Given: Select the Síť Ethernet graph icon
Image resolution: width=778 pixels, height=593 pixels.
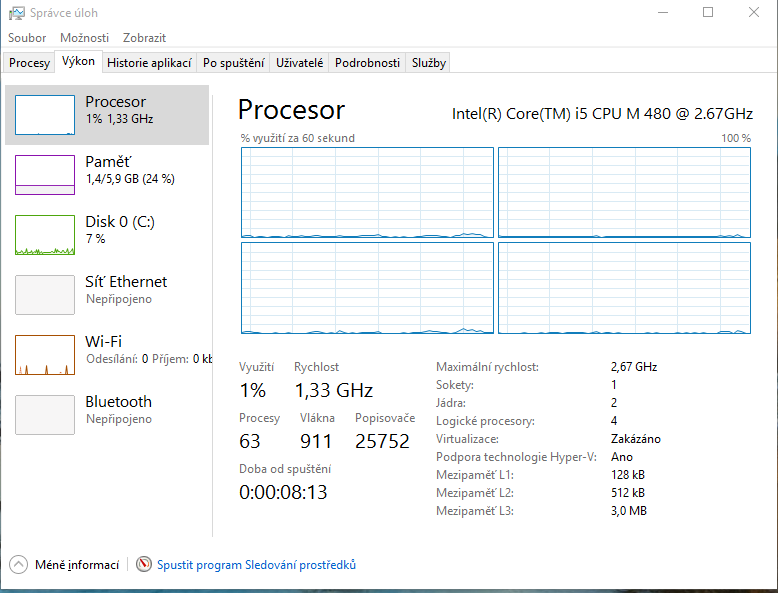Looking at the screenshot, I should pos(44,295).
